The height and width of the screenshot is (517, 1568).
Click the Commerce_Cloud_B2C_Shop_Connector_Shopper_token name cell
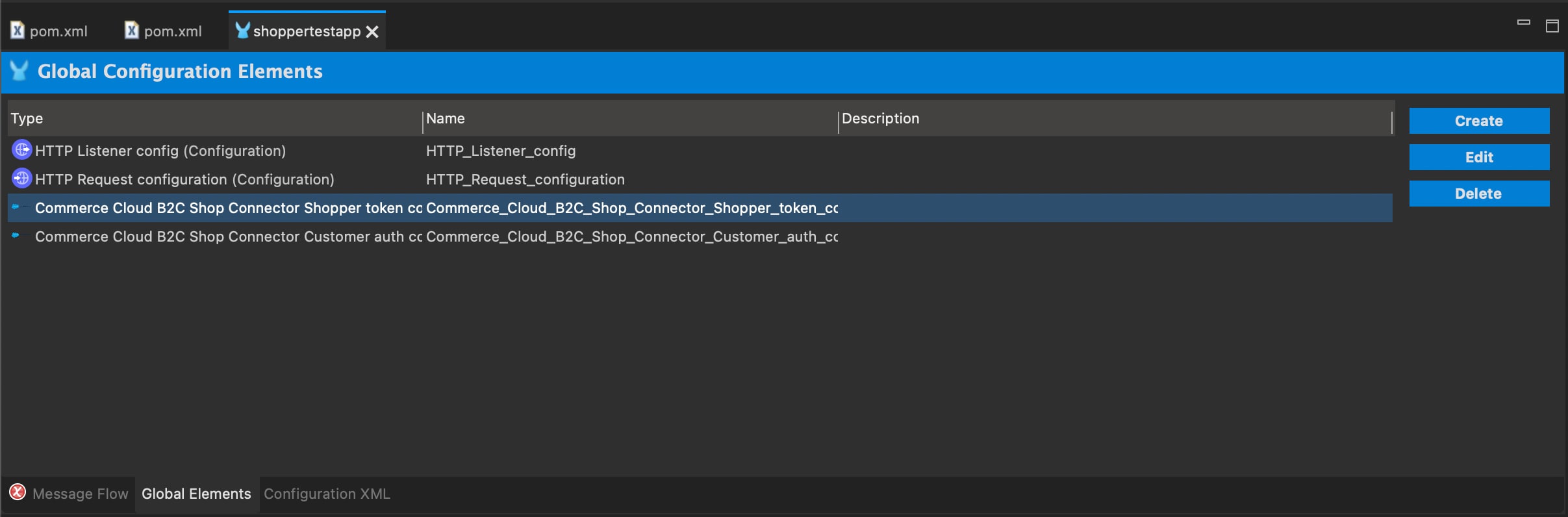(632, 208)
